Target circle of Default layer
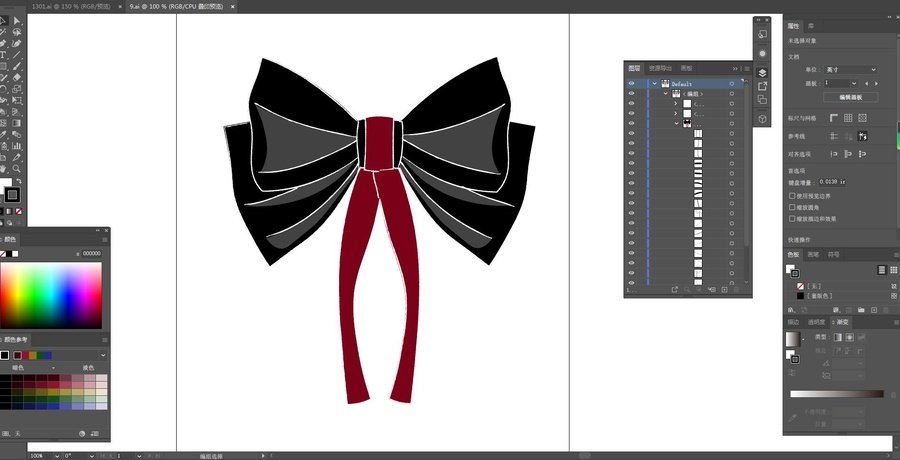The height and width of the screenshot is (460, 900). [x=732, y=84]
